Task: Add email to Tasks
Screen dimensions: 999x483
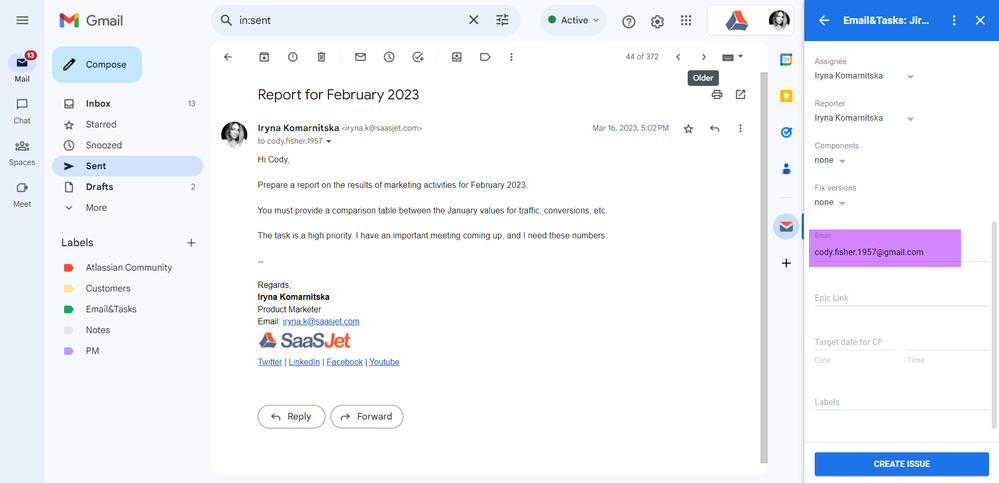Action: (x=418, y=57)
